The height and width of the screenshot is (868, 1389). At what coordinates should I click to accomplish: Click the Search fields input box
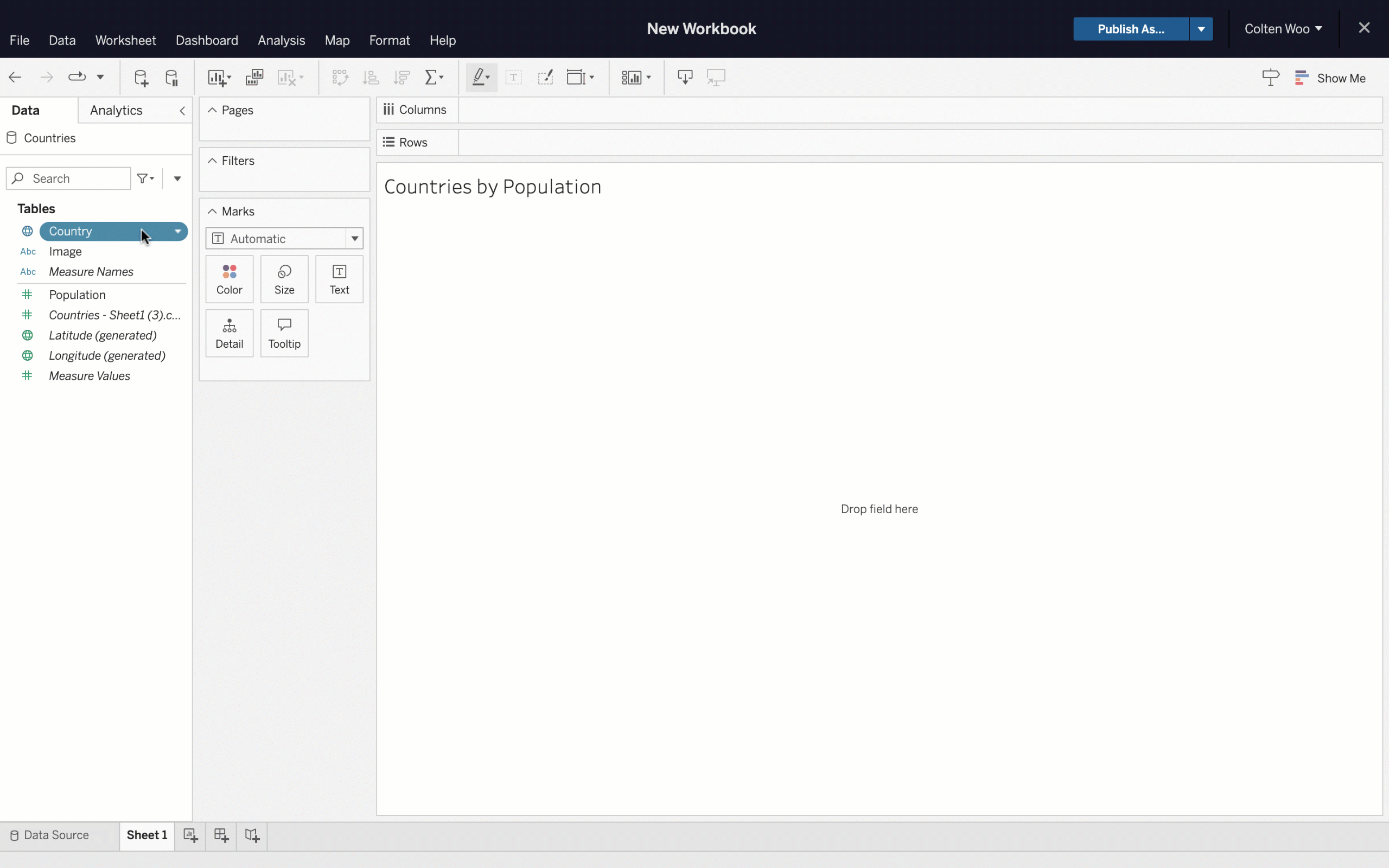click(x=68, y=178)
